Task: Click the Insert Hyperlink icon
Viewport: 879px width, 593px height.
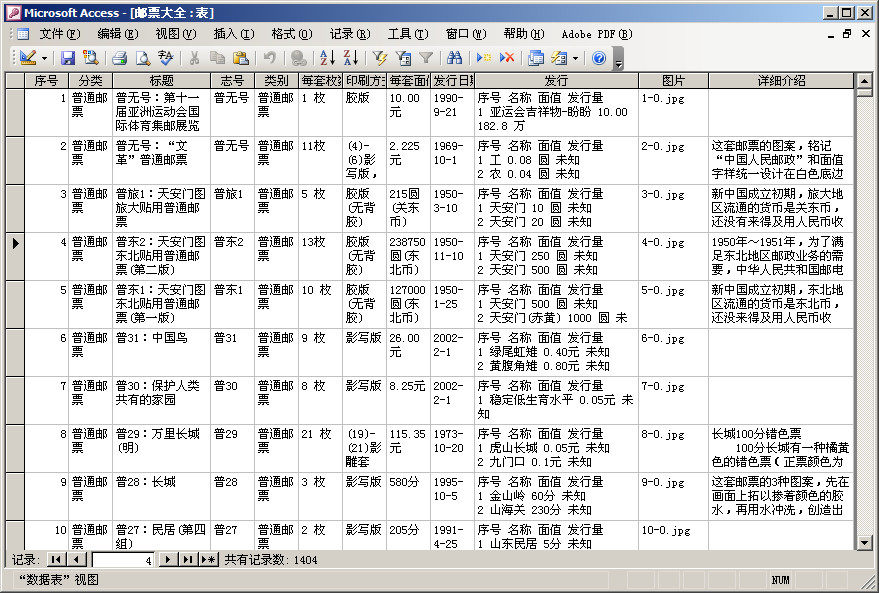Action: click(x=299, y=57)
